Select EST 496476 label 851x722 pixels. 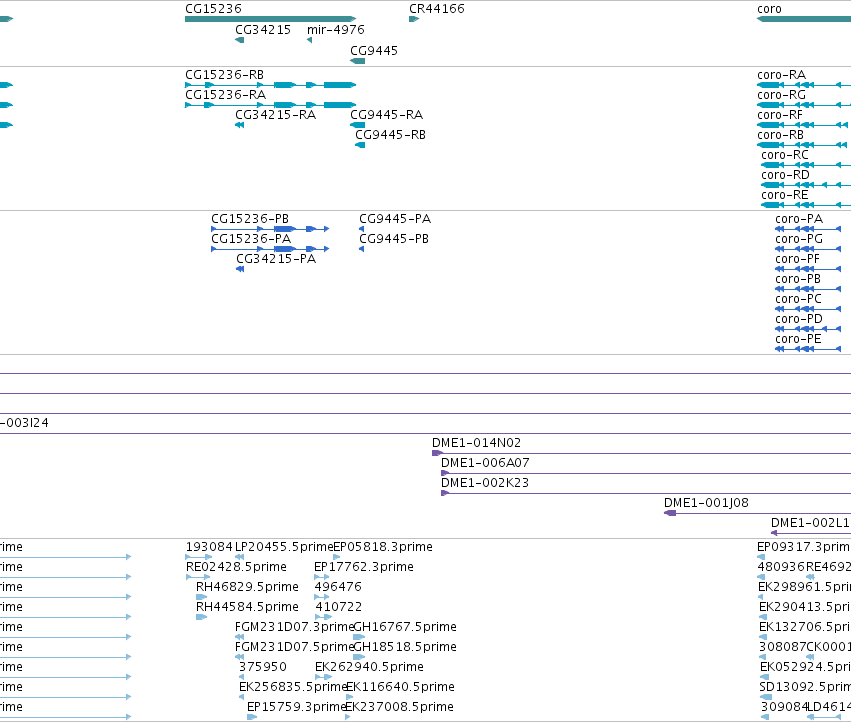tap(338, 587)
